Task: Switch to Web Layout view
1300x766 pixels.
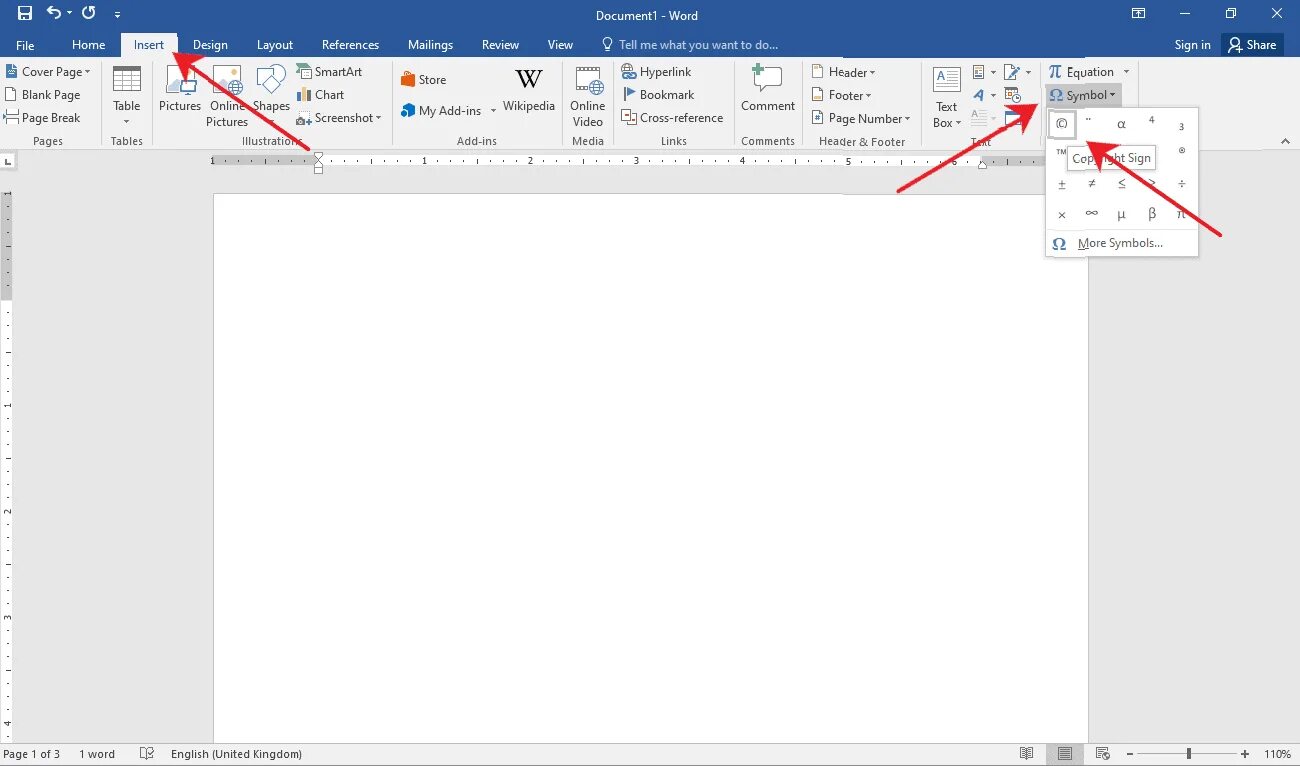Action: (1103, 754)
